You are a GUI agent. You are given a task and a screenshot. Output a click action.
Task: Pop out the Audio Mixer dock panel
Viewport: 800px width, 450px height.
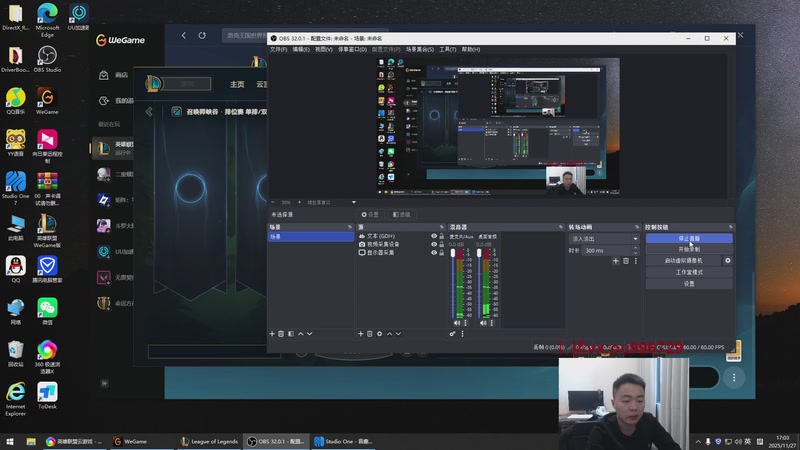click(x=561, y=227)
